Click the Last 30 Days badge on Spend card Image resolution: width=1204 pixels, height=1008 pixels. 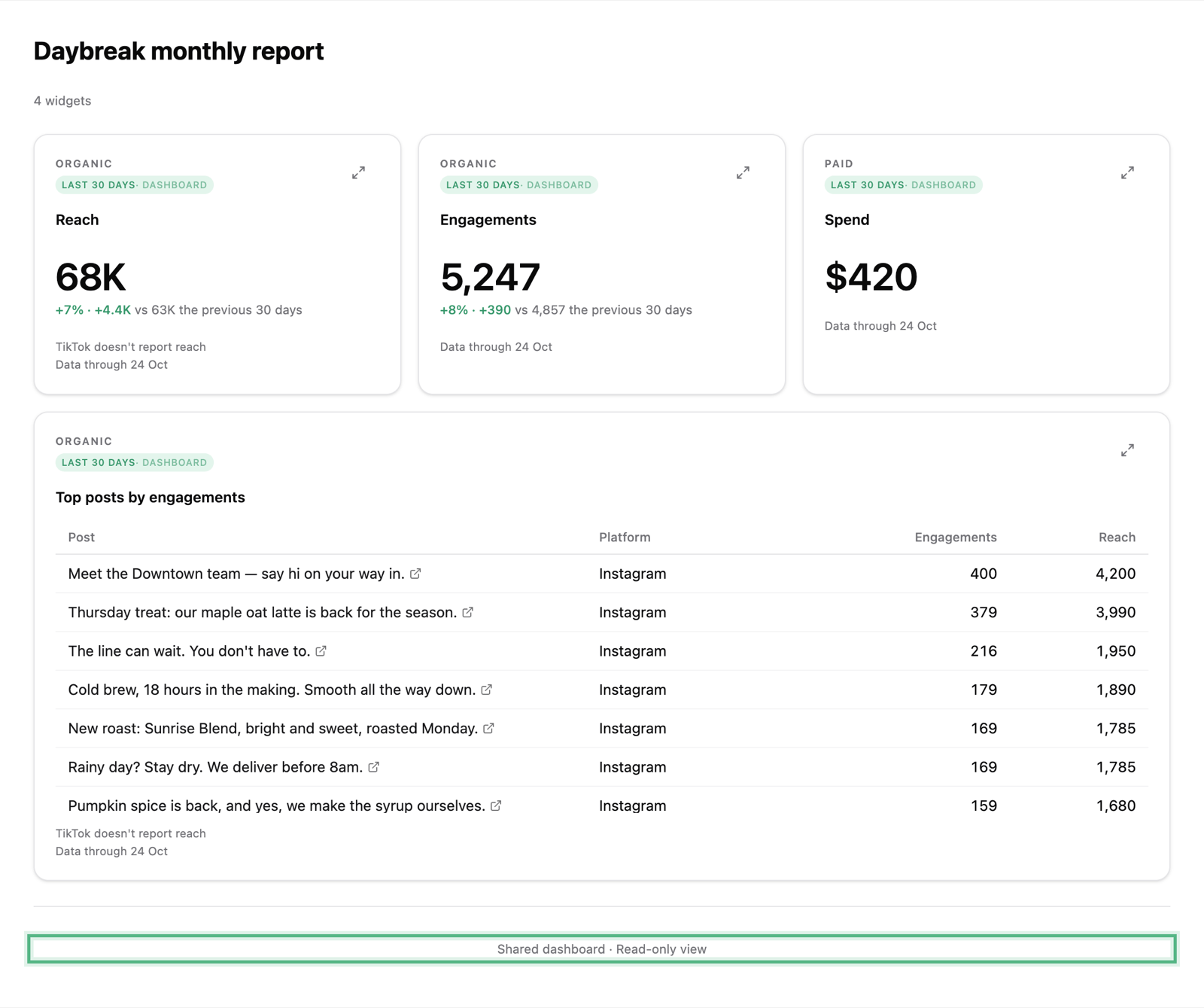(903, 185)
